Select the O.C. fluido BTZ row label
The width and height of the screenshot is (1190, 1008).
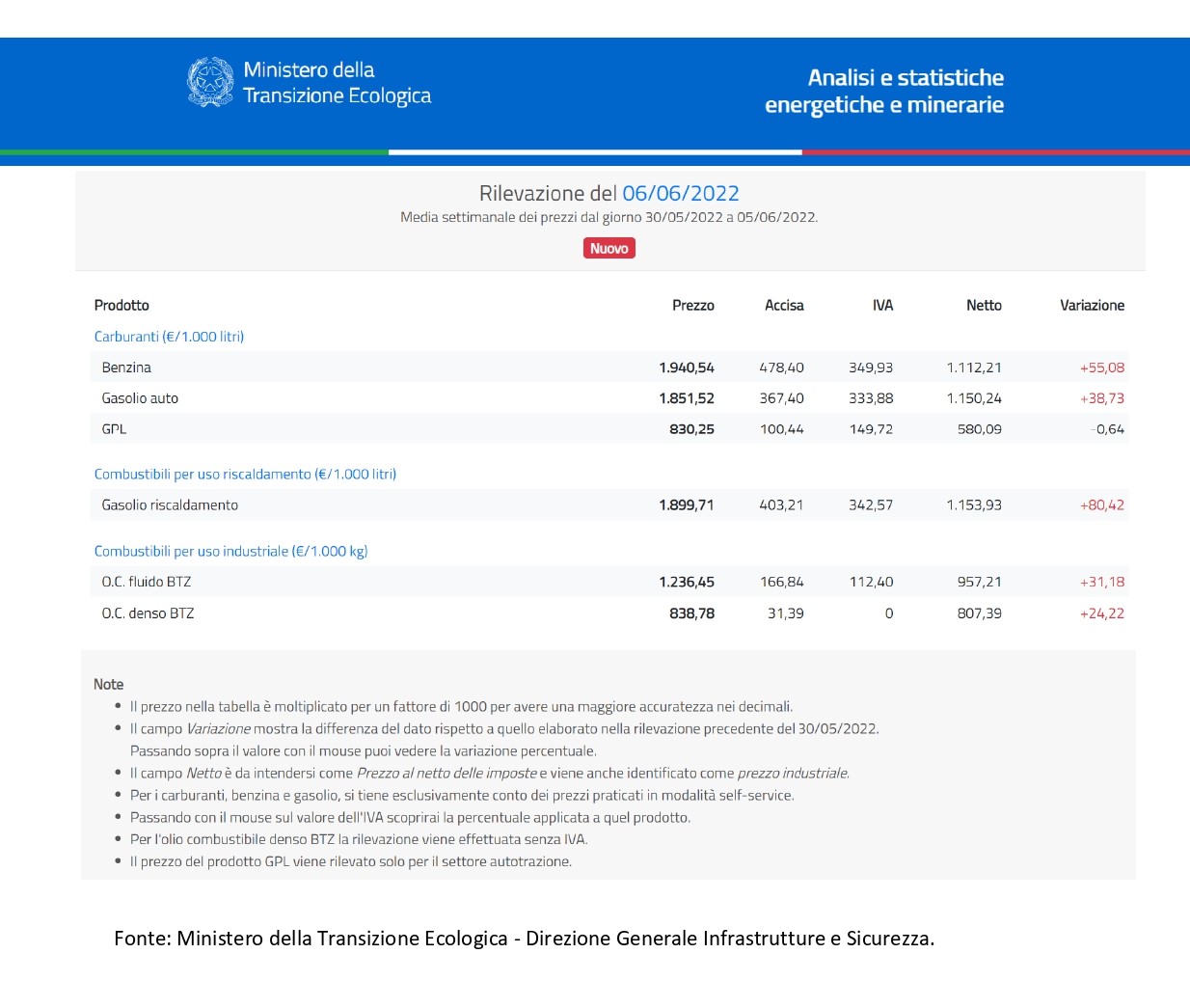[147, 582]
